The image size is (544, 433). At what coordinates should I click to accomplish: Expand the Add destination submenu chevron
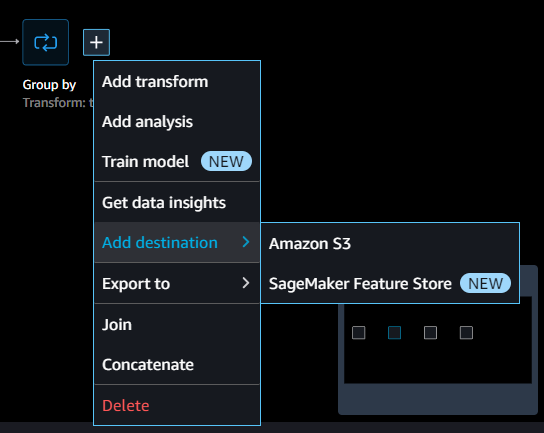pyautogui.click(x=246, y=242)
